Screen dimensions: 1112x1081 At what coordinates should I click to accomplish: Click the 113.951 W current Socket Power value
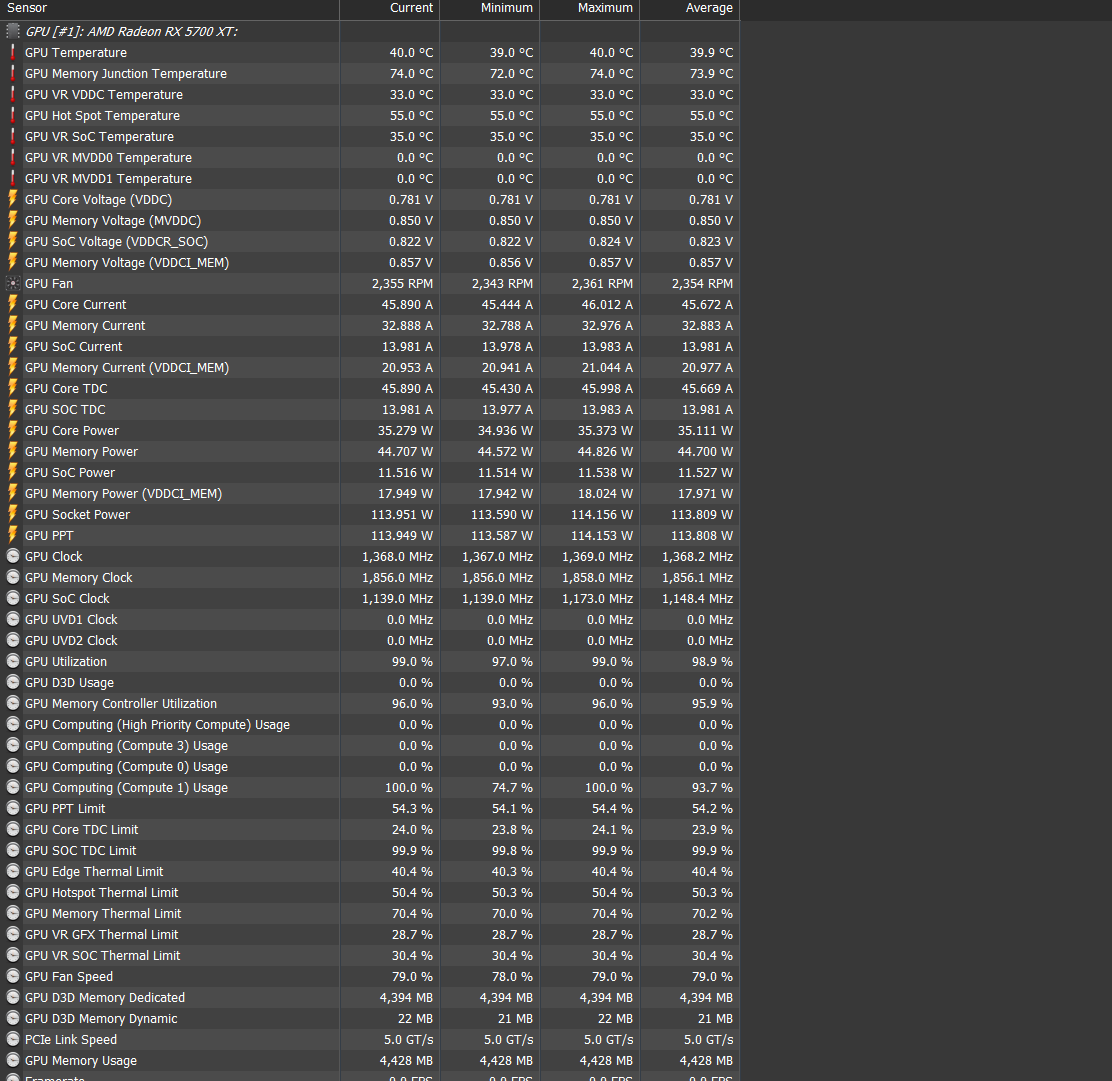point(402,514)
